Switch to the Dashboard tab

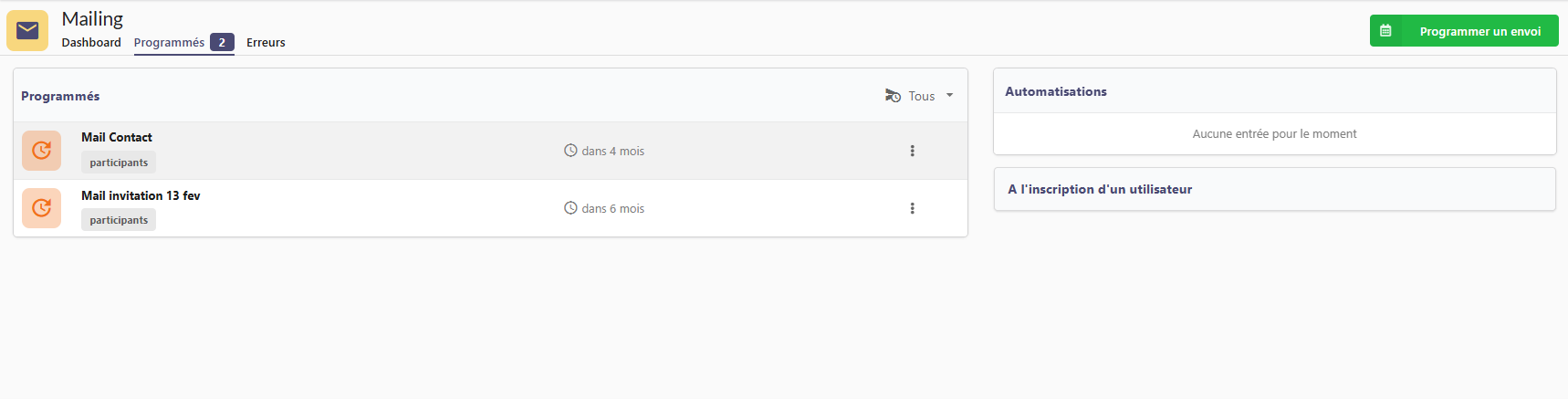tap(91, 43)
